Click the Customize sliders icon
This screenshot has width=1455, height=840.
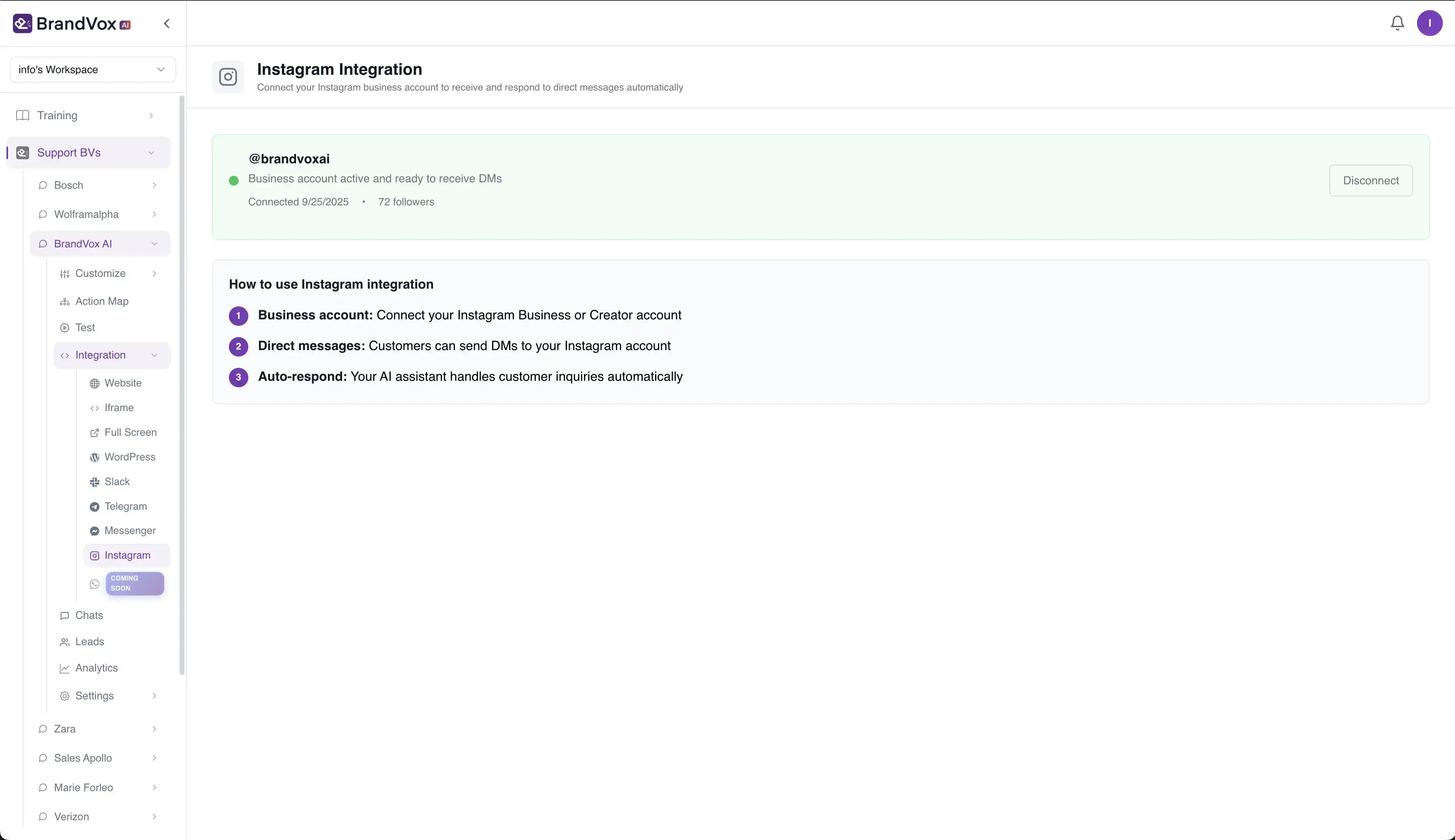click(x=65, y=274)
